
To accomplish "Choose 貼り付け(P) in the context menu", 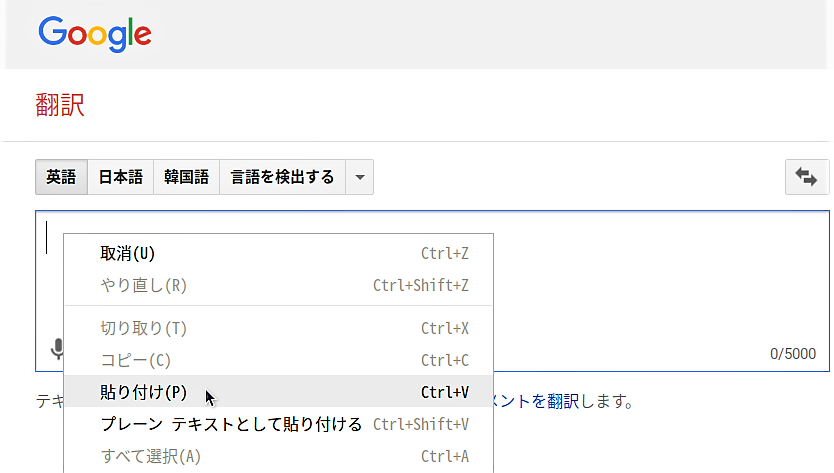I will tap(279, 392).
